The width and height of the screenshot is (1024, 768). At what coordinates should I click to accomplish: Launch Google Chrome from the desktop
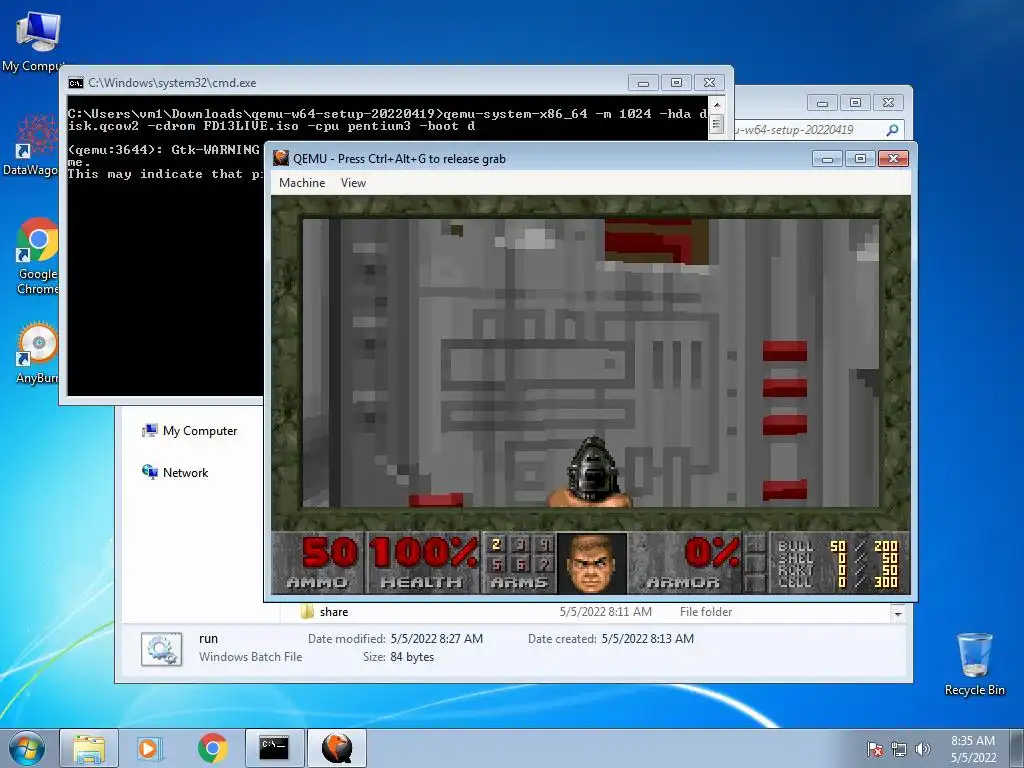pos(37,256)
